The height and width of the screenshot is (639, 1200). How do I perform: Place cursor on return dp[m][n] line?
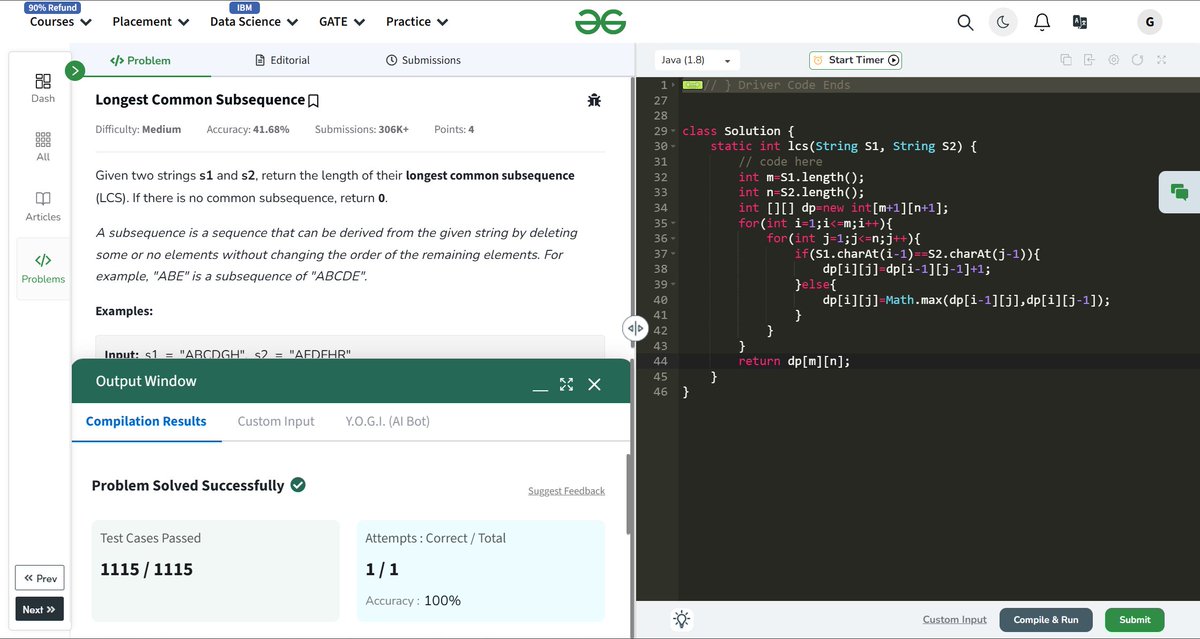pos(794,361)
